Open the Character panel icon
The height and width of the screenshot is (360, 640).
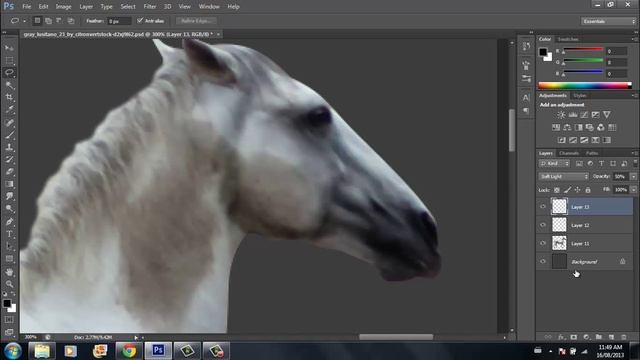click(x=526, y=98)
